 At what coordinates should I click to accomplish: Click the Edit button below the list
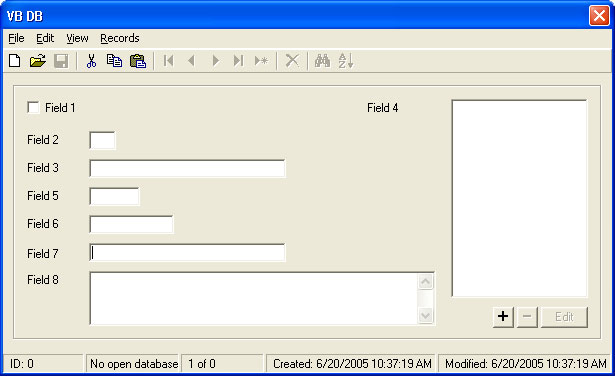coord(564,317)
